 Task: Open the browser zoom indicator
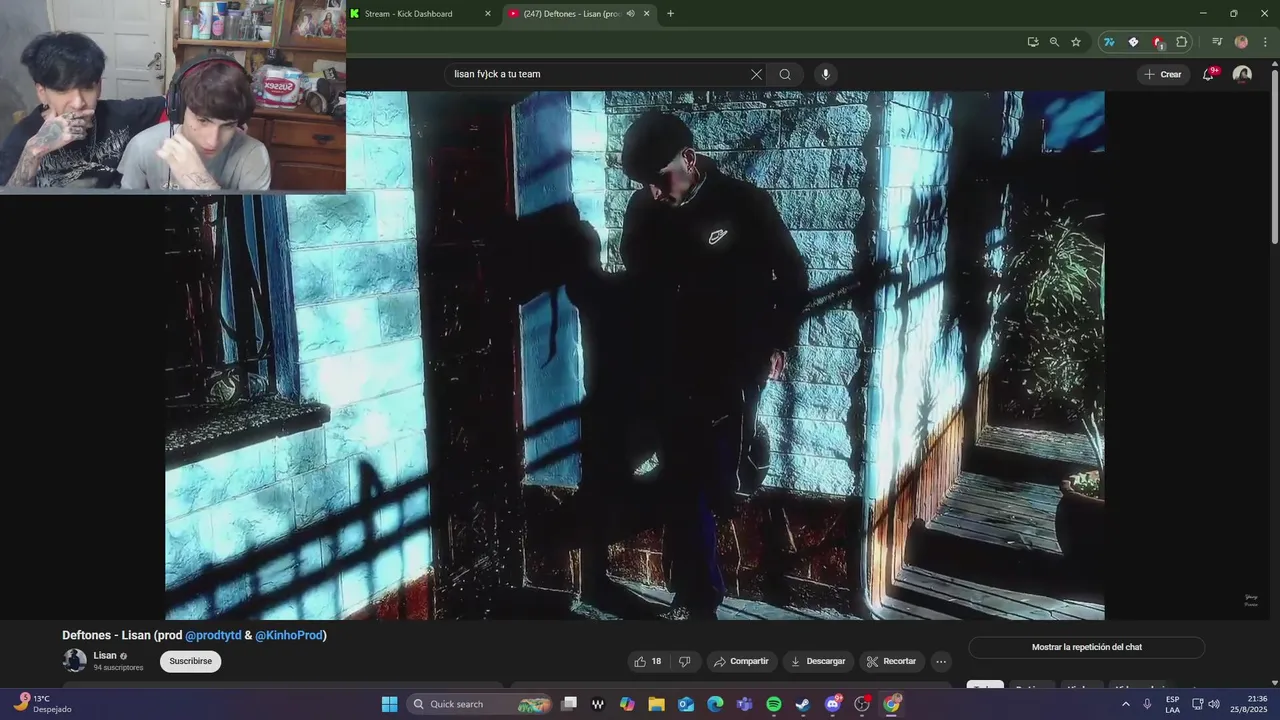[1054, 42]
